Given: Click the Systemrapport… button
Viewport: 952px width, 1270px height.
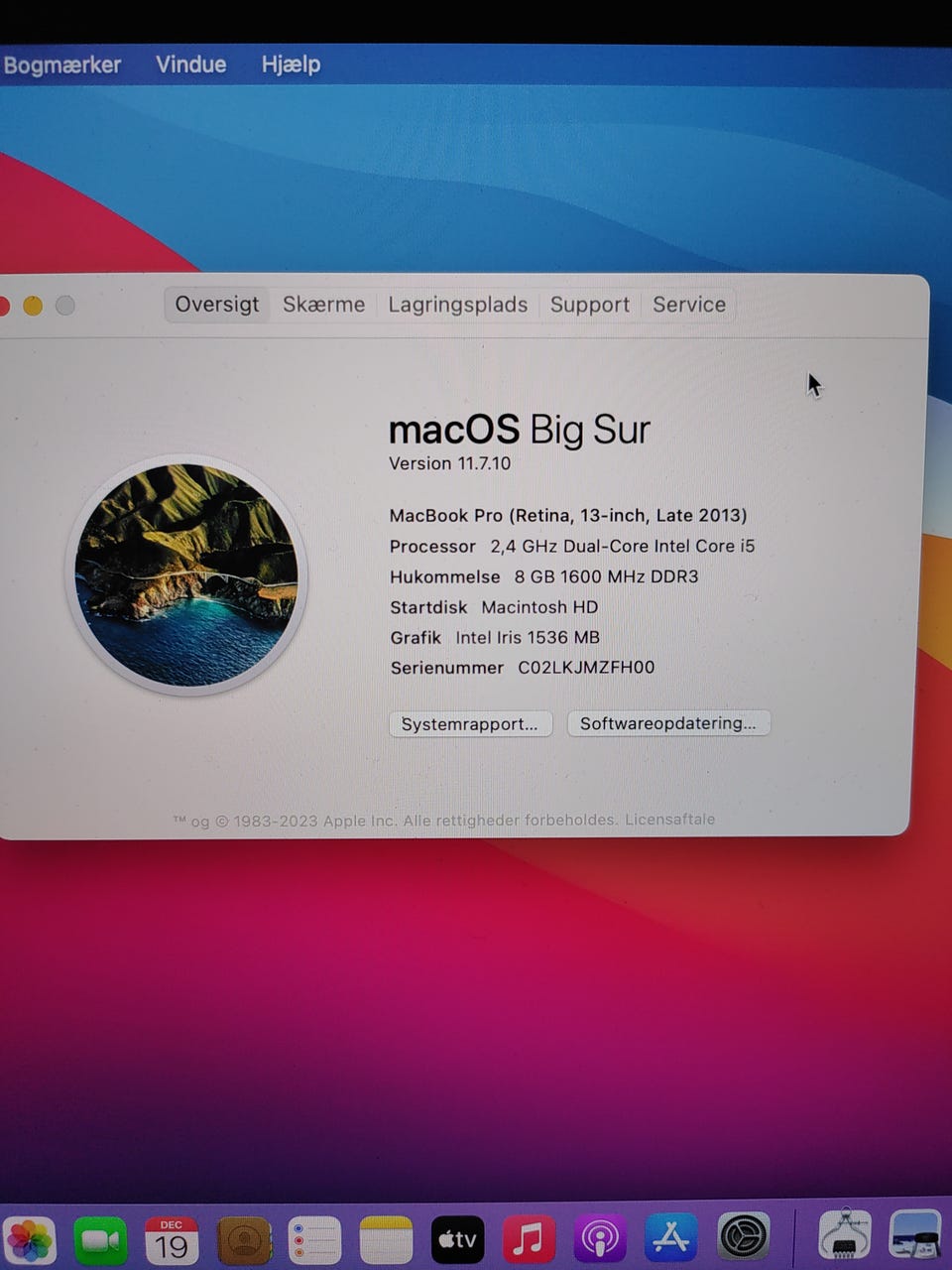Looking at the screenshot, I should (470, 724).
